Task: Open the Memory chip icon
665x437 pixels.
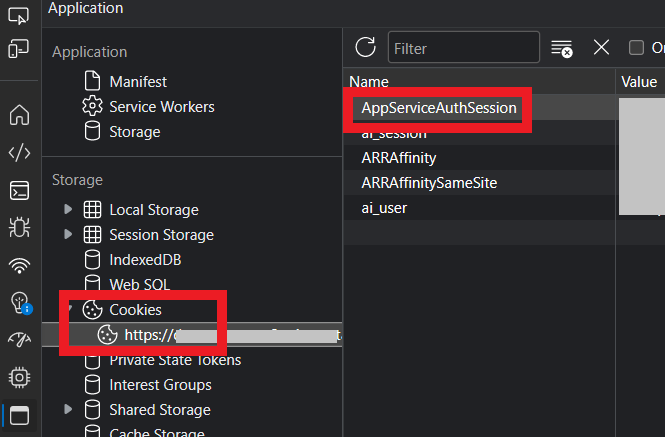Action: pos(19,377)
